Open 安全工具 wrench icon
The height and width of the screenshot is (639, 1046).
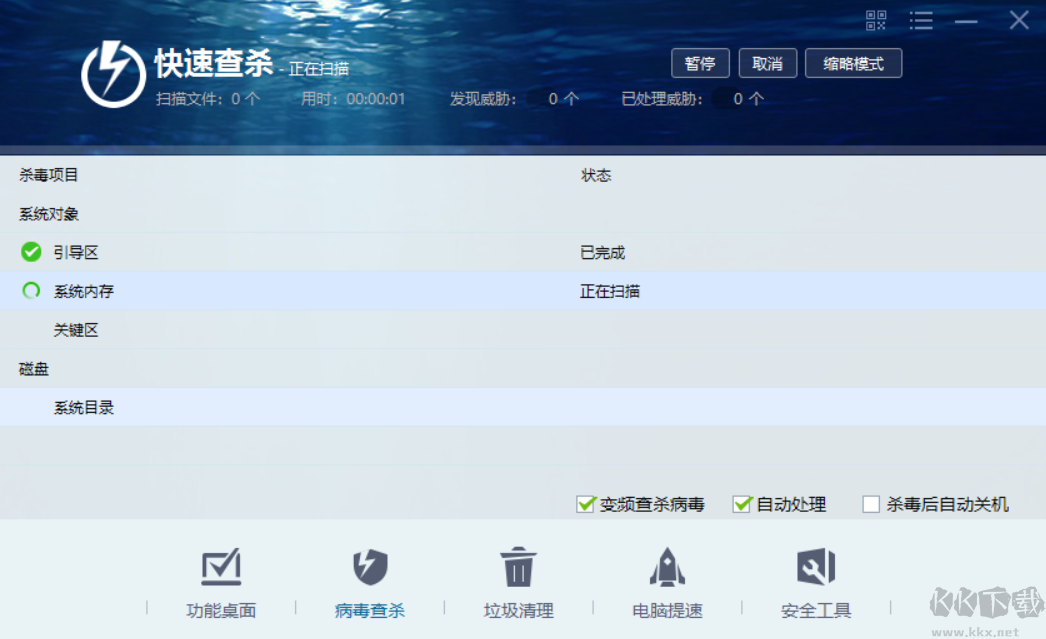click(816, 567)
